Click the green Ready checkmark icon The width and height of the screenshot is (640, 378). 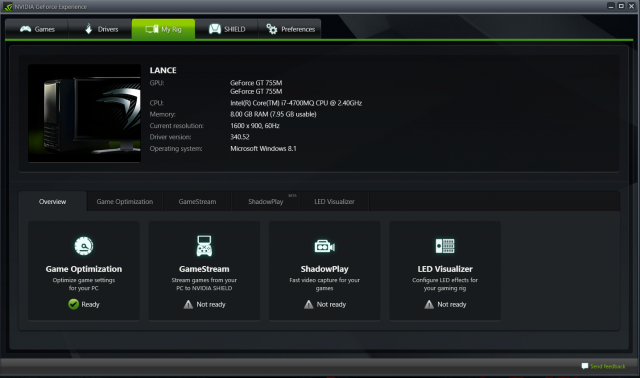click(73, 304)
